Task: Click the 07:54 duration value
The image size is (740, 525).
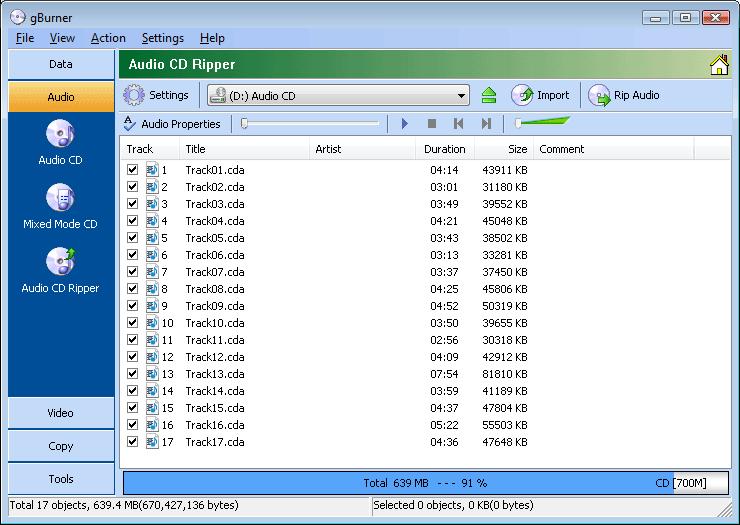Action: coord(444,374)
